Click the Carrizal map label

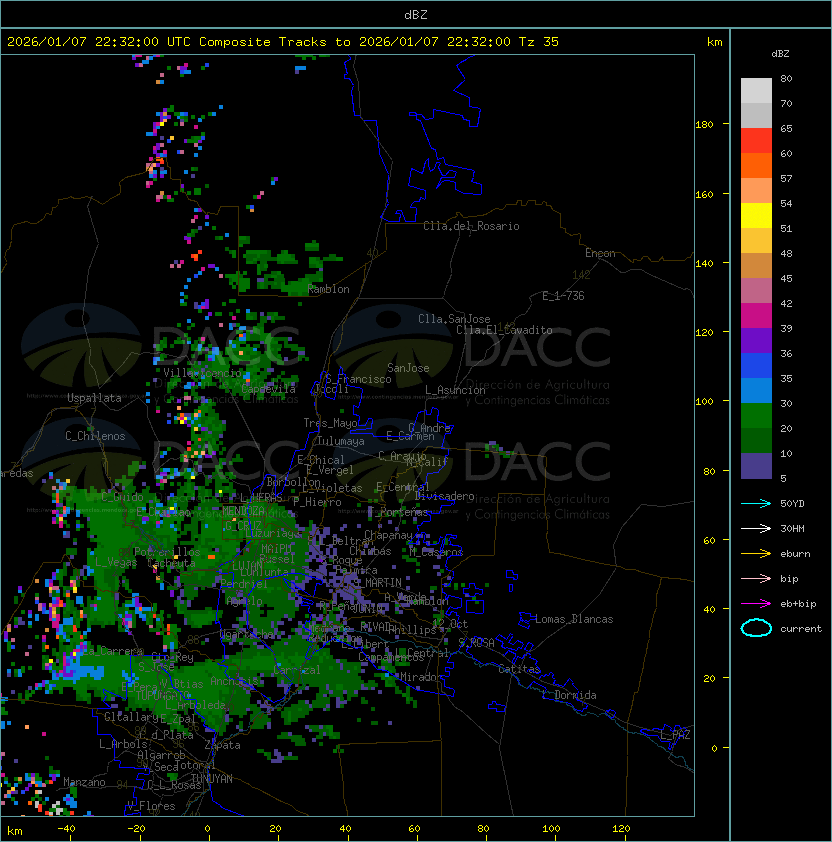pyautogui.click(x=296, y=670)
